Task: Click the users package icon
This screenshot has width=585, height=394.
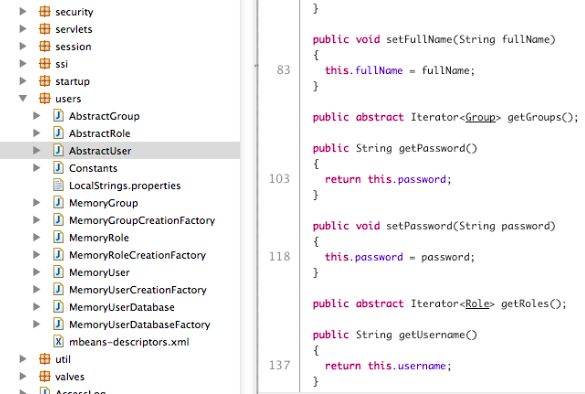Action: click(x=44, y=98)
